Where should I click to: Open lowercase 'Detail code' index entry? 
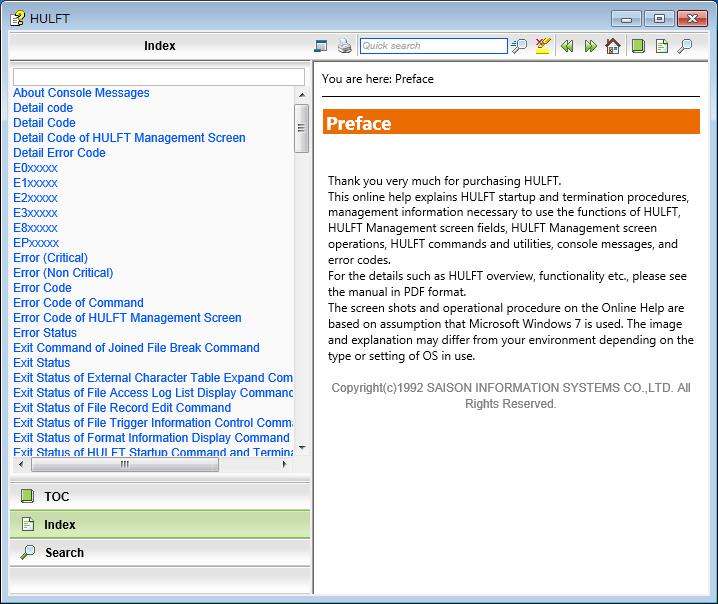[x=43, y=108]
